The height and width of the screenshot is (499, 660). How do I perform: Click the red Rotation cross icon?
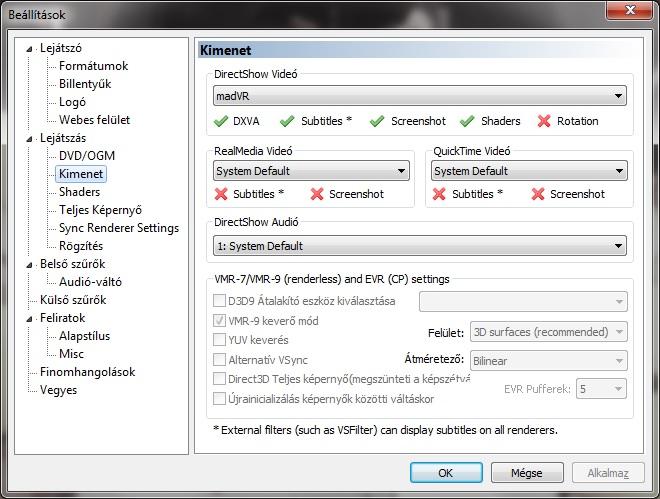pos(544,121)
